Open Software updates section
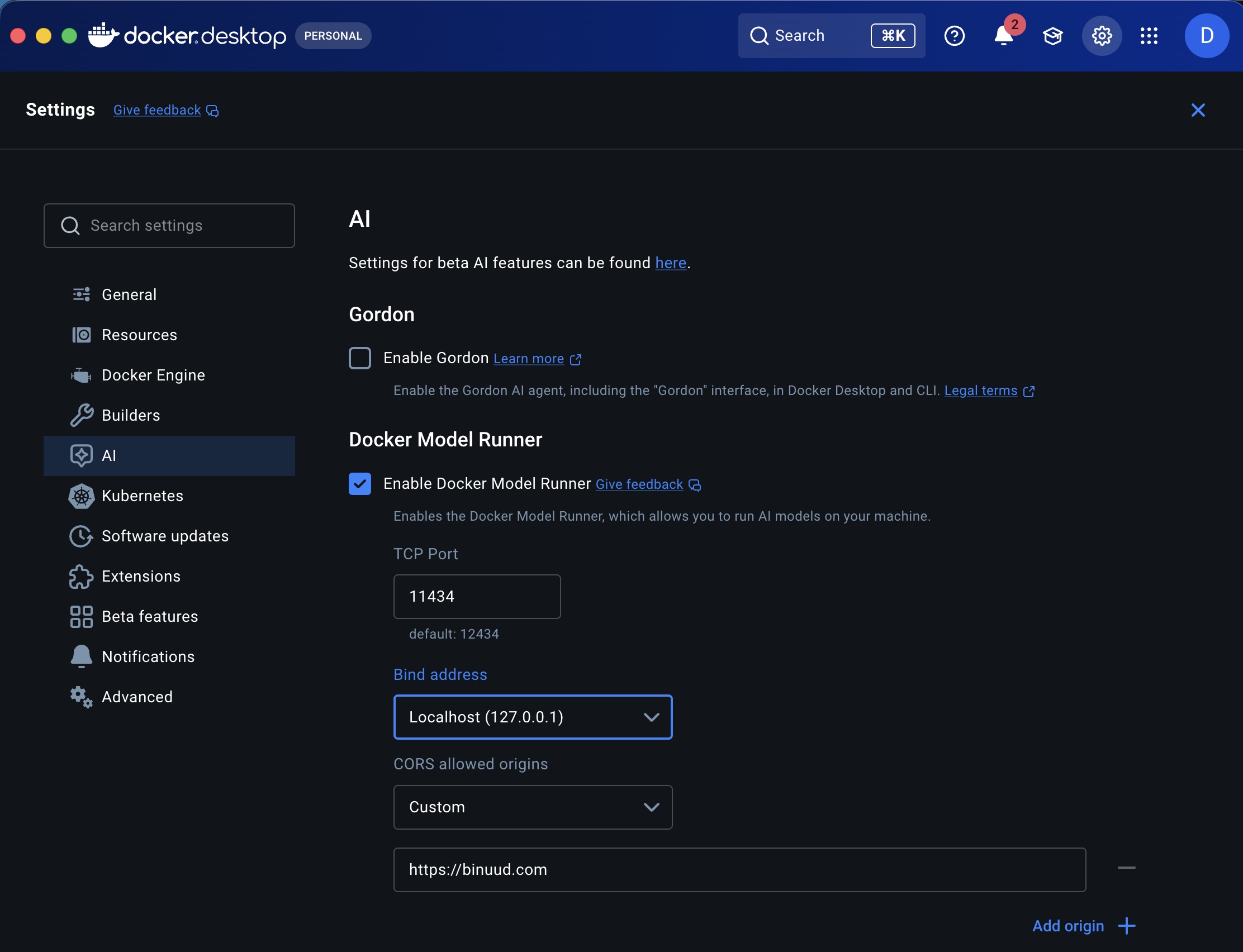Viewport: 1243px width, 952px height. 169,536
